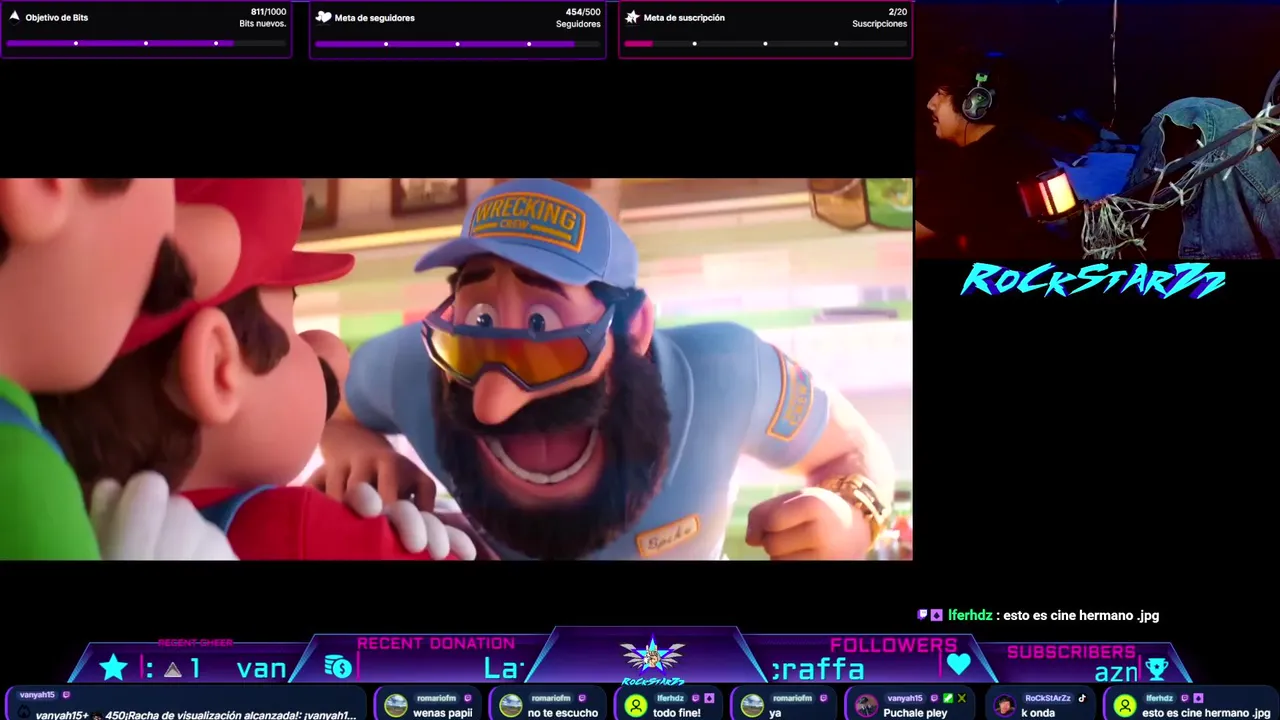Click the RockStarZz neon name banner under webcam
1280x720 pixels.
(x=1092, y=281)
